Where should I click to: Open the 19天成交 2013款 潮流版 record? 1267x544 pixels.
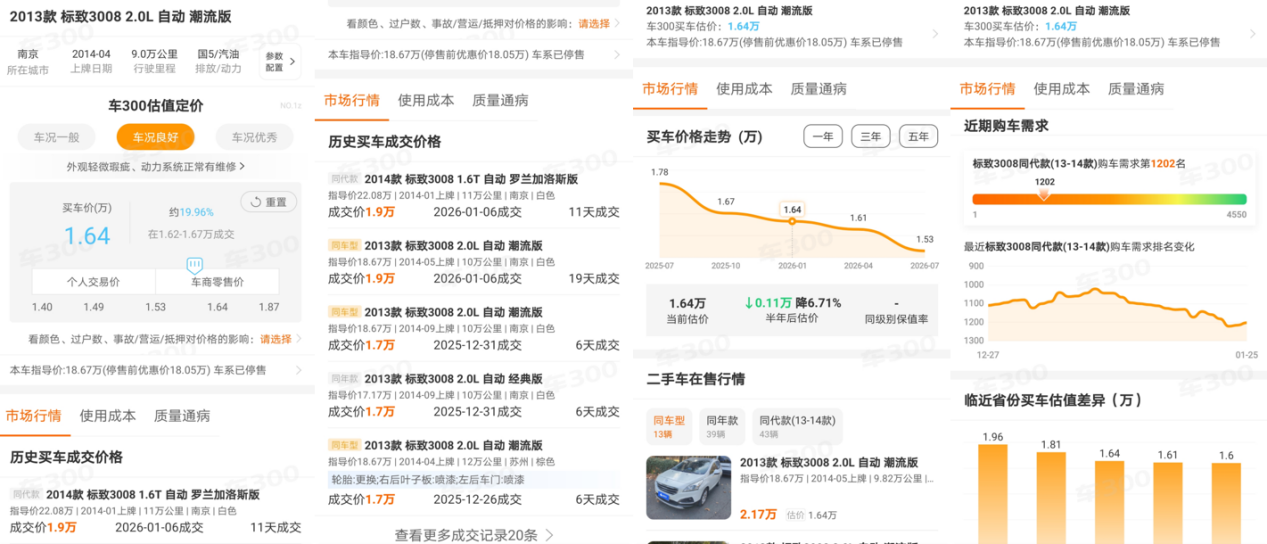click(x=474, y=262)
